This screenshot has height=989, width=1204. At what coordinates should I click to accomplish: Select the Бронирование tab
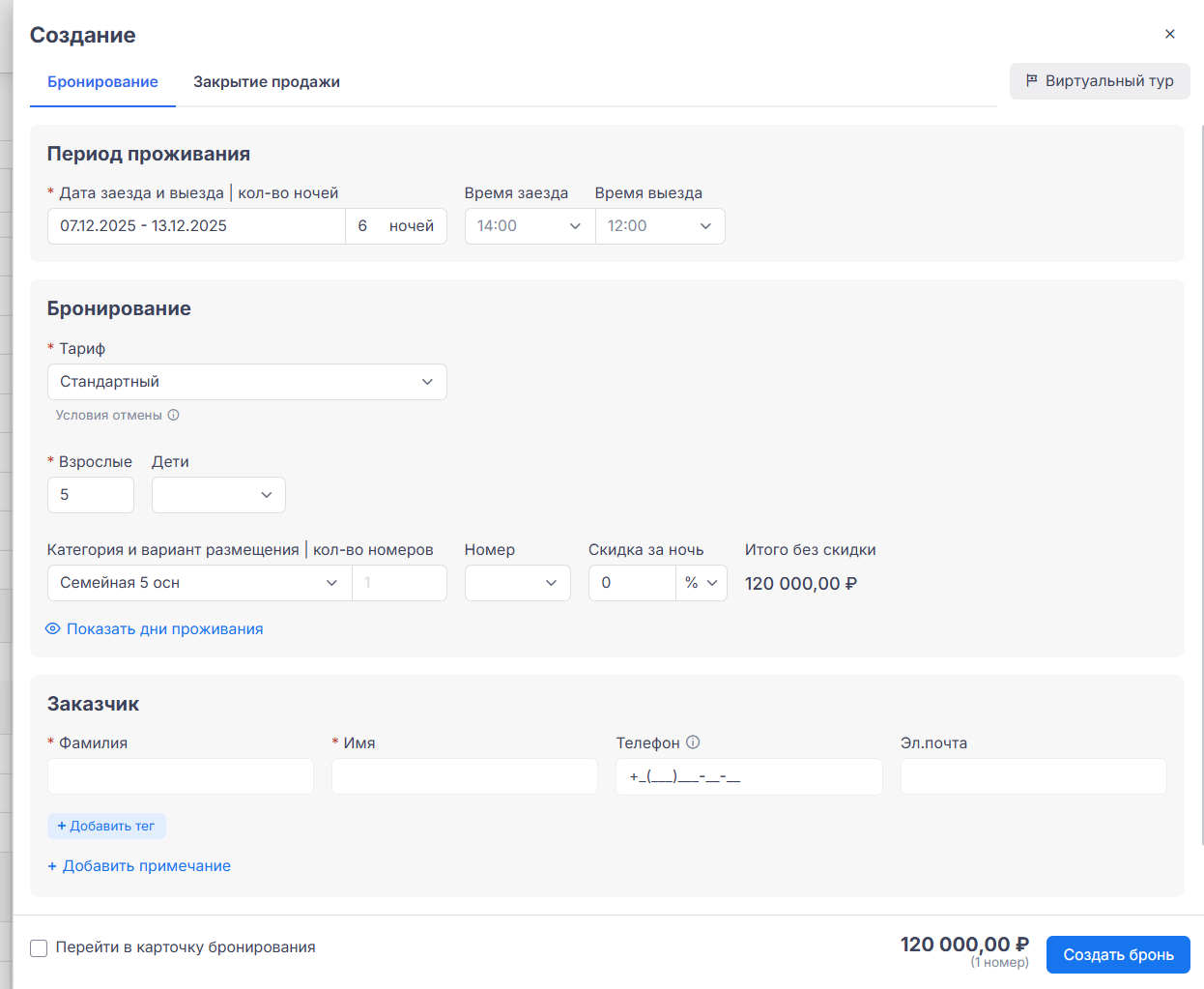tap(102, 82)
